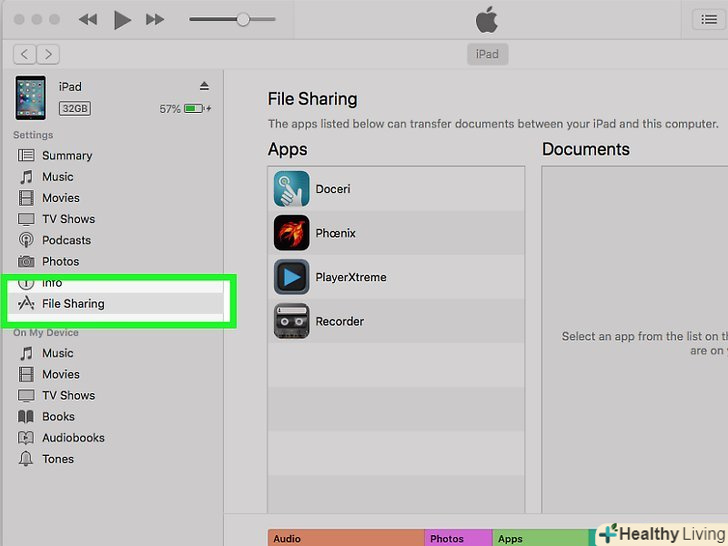The width and height of the screenshot is (728, 546).
Task: Open the list view menu icon
Action: pyautogui.click(x=708, y=20)
